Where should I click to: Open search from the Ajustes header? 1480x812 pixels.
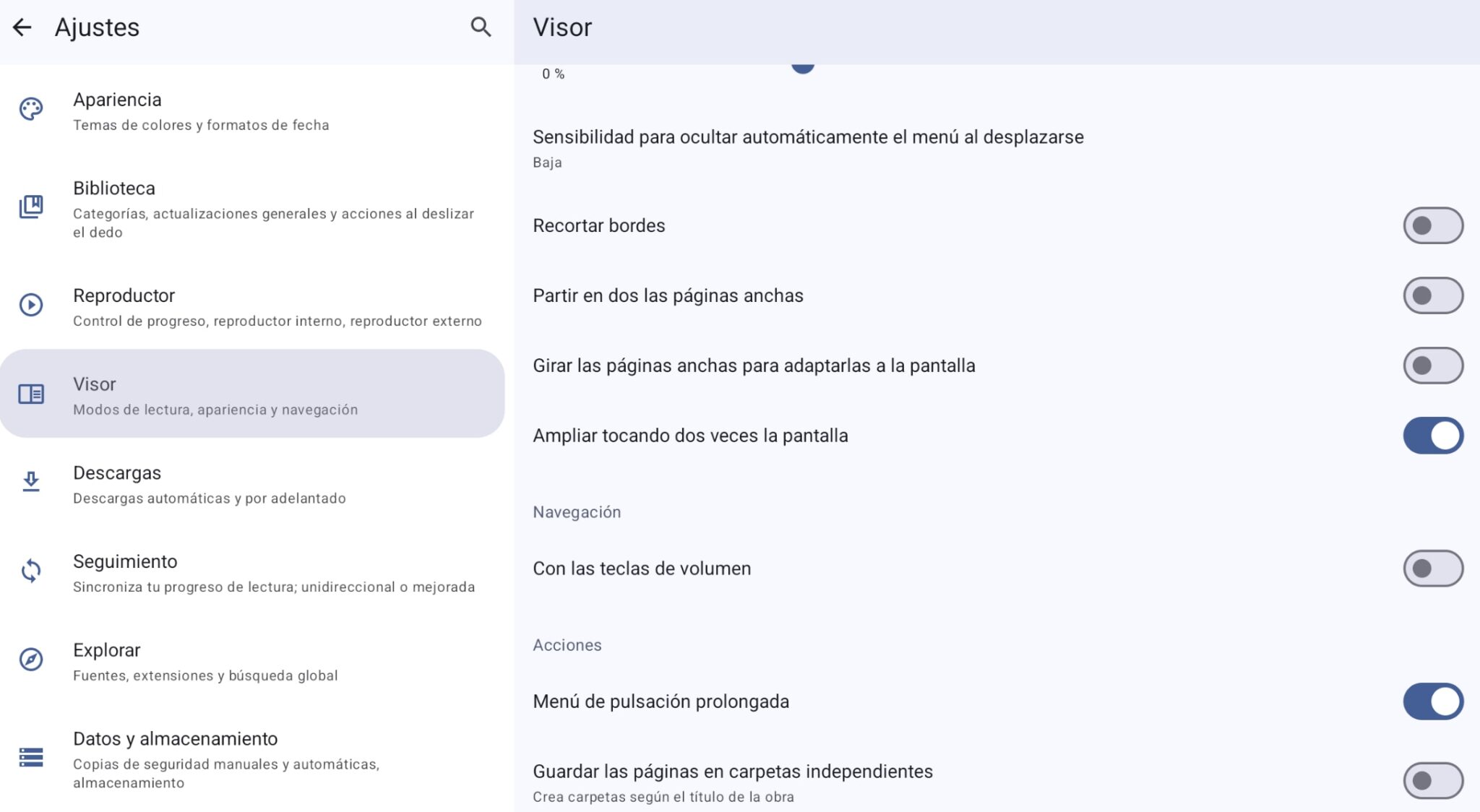481,27
